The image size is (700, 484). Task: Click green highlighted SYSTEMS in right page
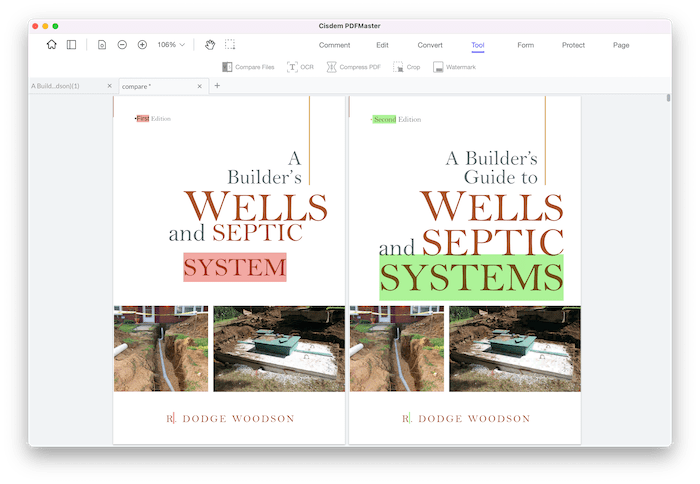click(x=471, y=277)
